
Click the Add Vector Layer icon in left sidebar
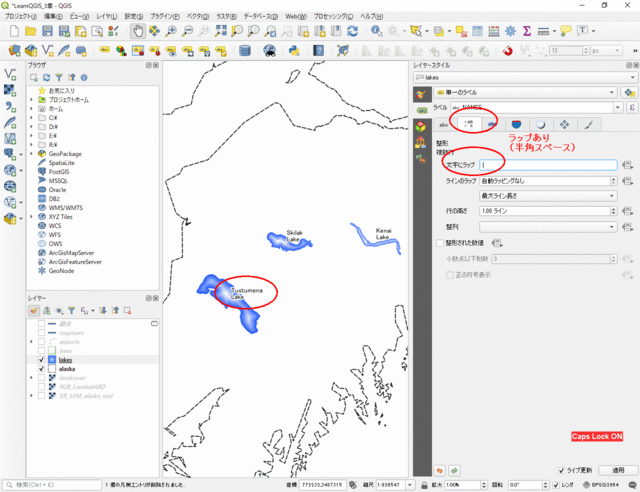10,74
